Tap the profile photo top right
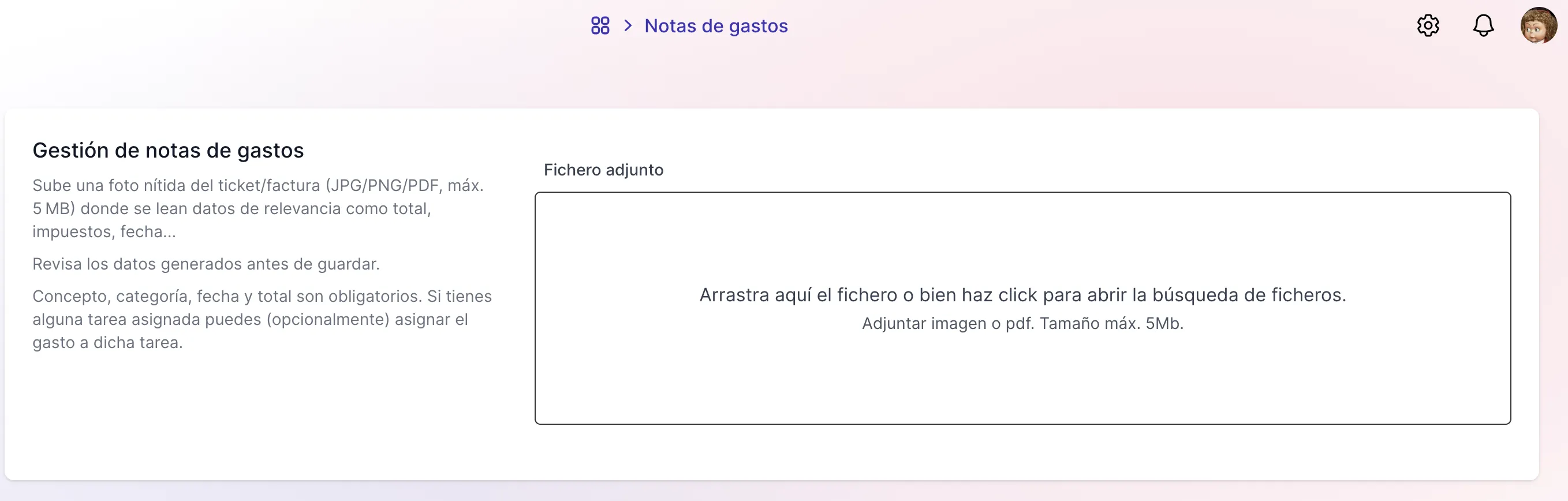 click(1538, 26)
